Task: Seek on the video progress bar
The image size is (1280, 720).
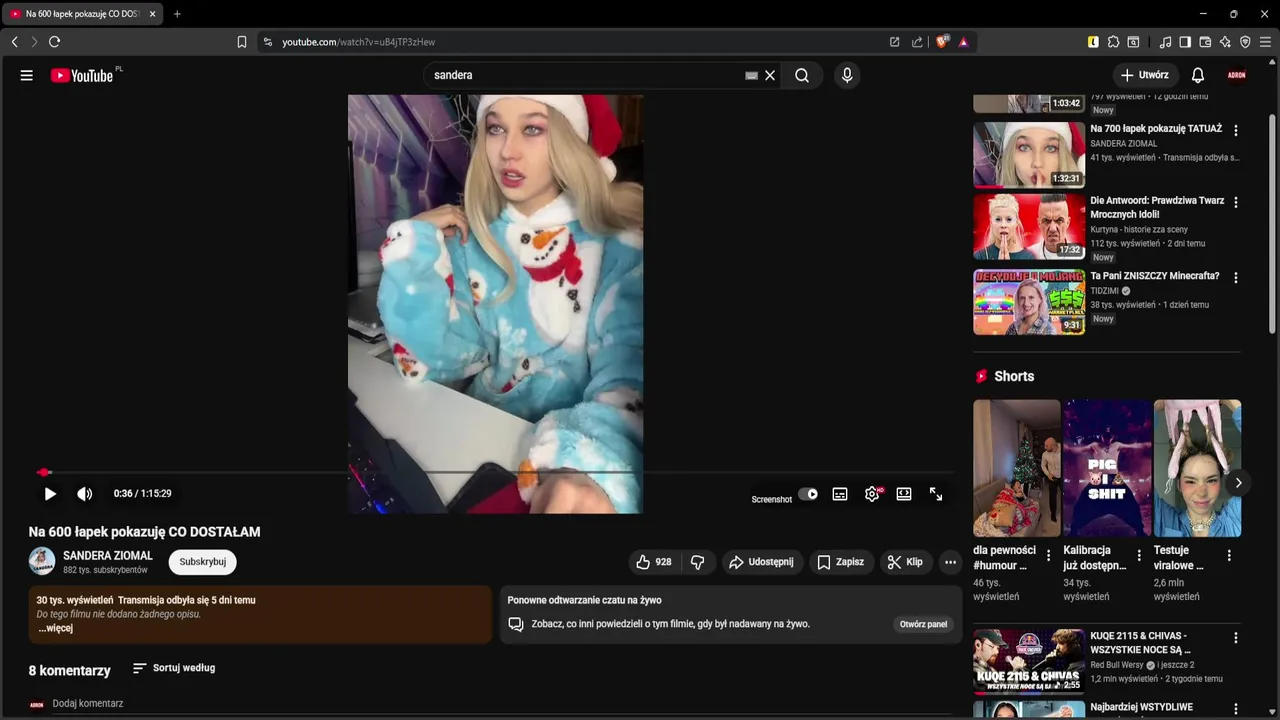Action: coord(496,472)
